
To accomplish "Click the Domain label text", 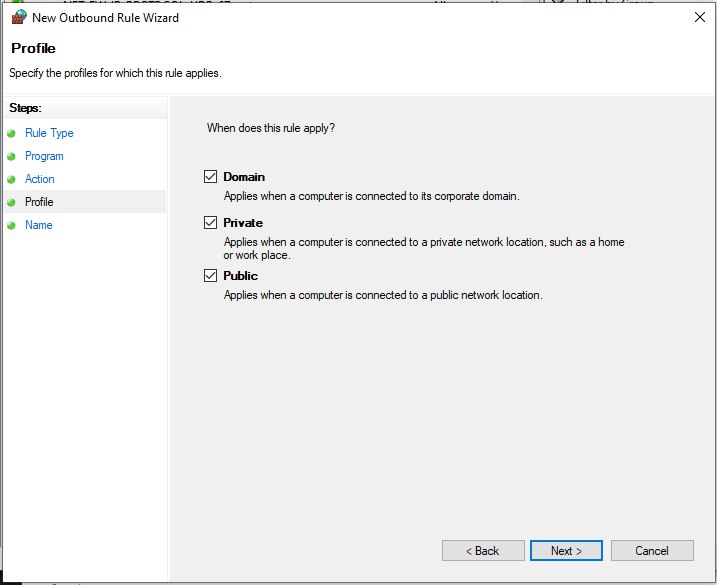I will click(x=244, y=177).
